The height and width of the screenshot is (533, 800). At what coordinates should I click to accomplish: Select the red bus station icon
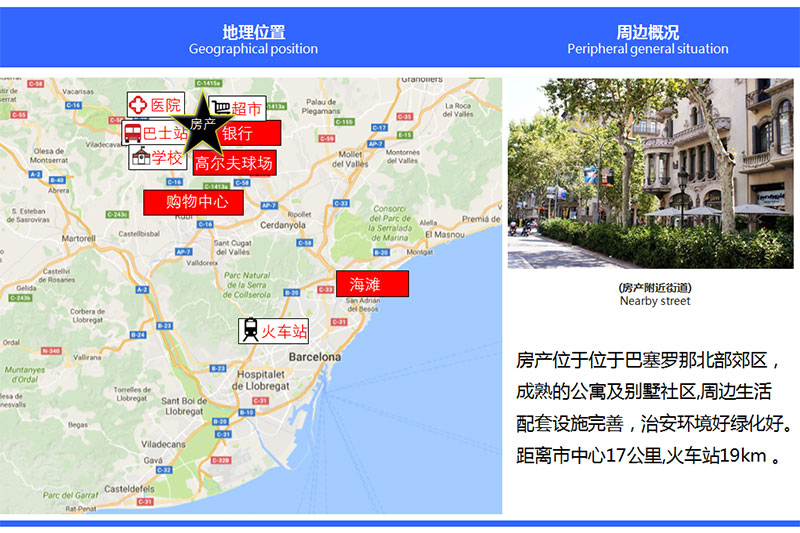(x=133, y=133)
